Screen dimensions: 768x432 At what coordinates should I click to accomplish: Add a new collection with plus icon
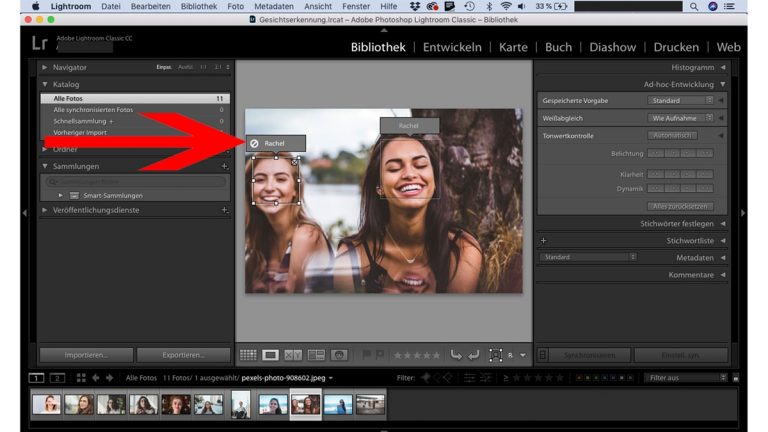click(224, 166)
